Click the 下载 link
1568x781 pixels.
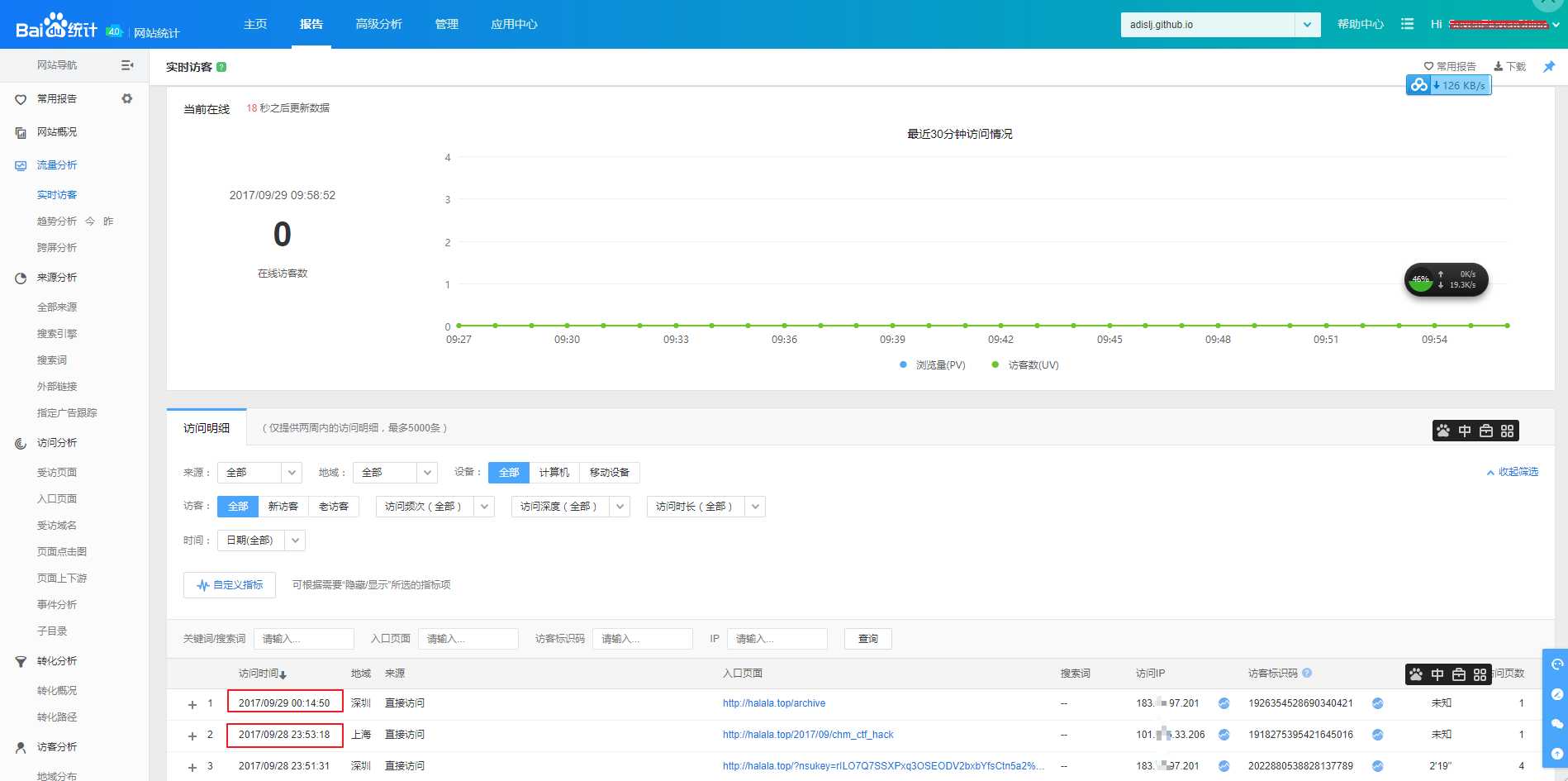(1510, 66)
